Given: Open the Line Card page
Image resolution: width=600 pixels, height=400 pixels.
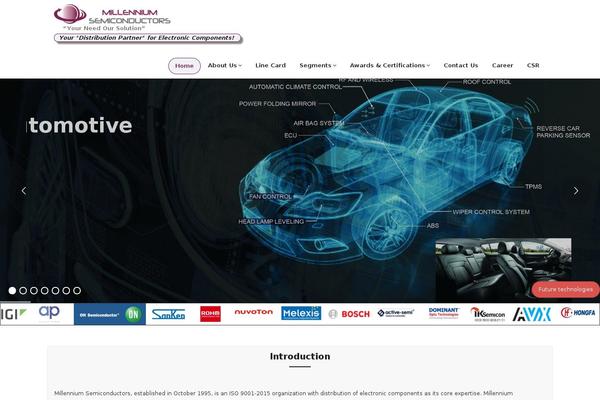Looking at the screenshot, I should click(x=271, y=65).
